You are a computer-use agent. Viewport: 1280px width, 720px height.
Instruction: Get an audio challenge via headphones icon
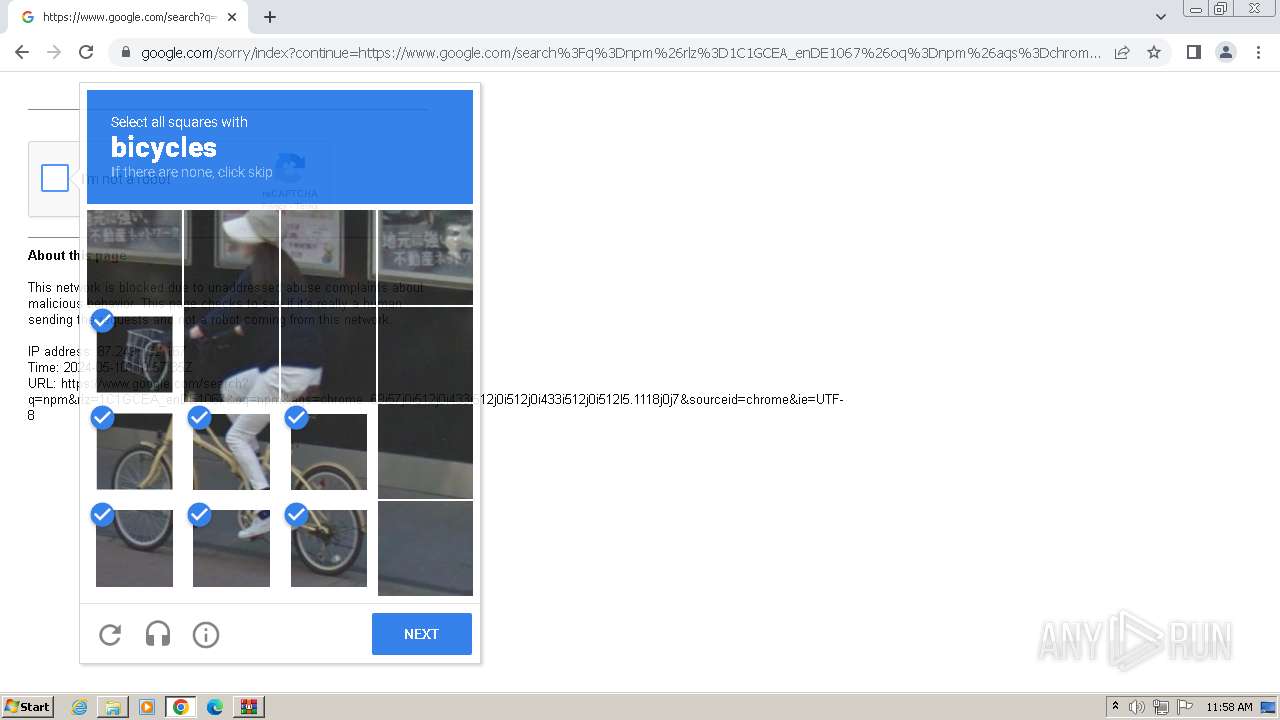[158, 634]
